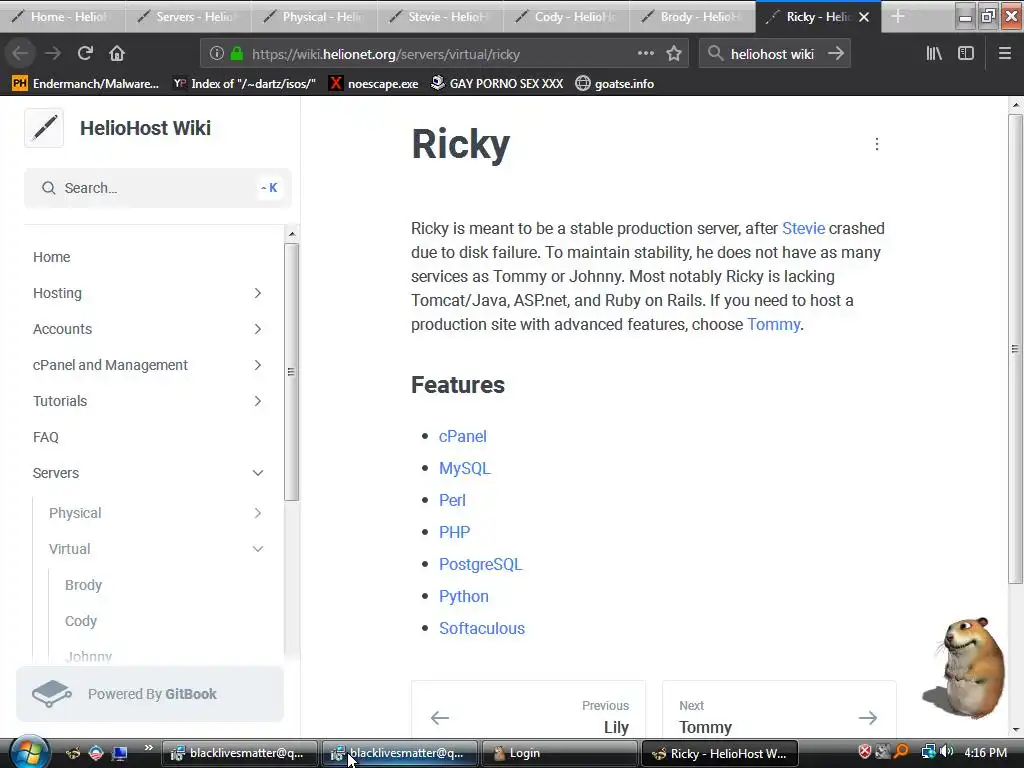Open the Tommy link in the paragraph
This screenshot has width=1024, height=768.
[773, 325]
